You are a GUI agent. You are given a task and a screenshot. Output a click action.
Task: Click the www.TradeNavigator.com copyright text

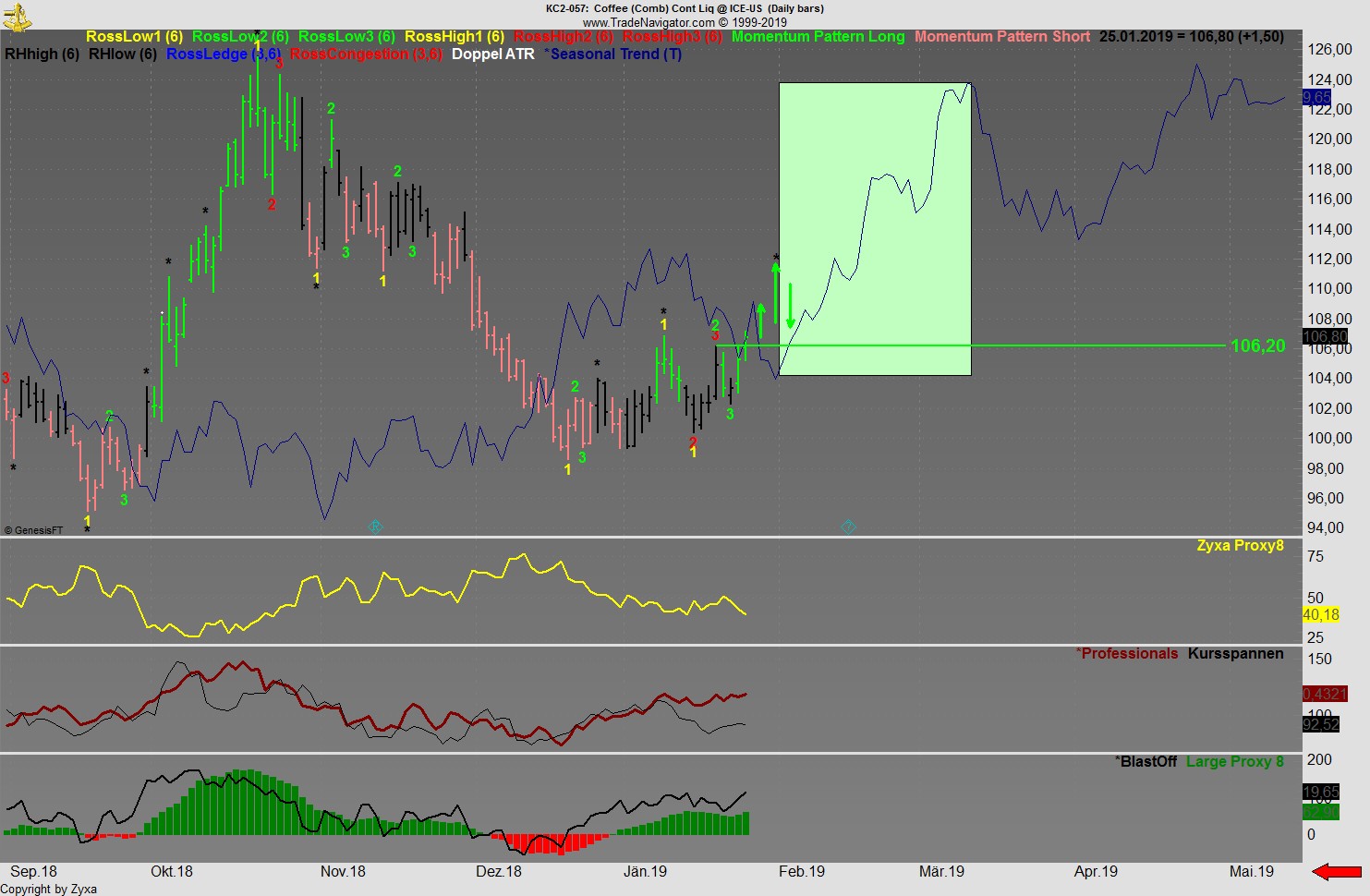click(x=685, y=23)
